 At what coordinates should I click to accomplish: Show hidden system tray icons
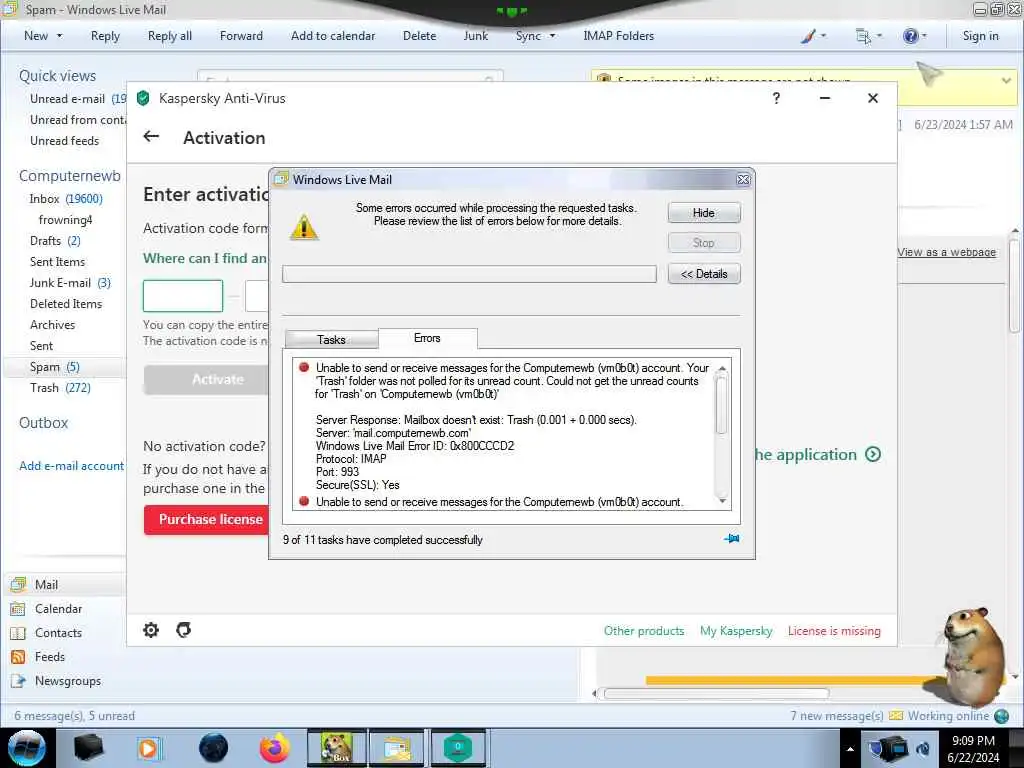point(850,749)
